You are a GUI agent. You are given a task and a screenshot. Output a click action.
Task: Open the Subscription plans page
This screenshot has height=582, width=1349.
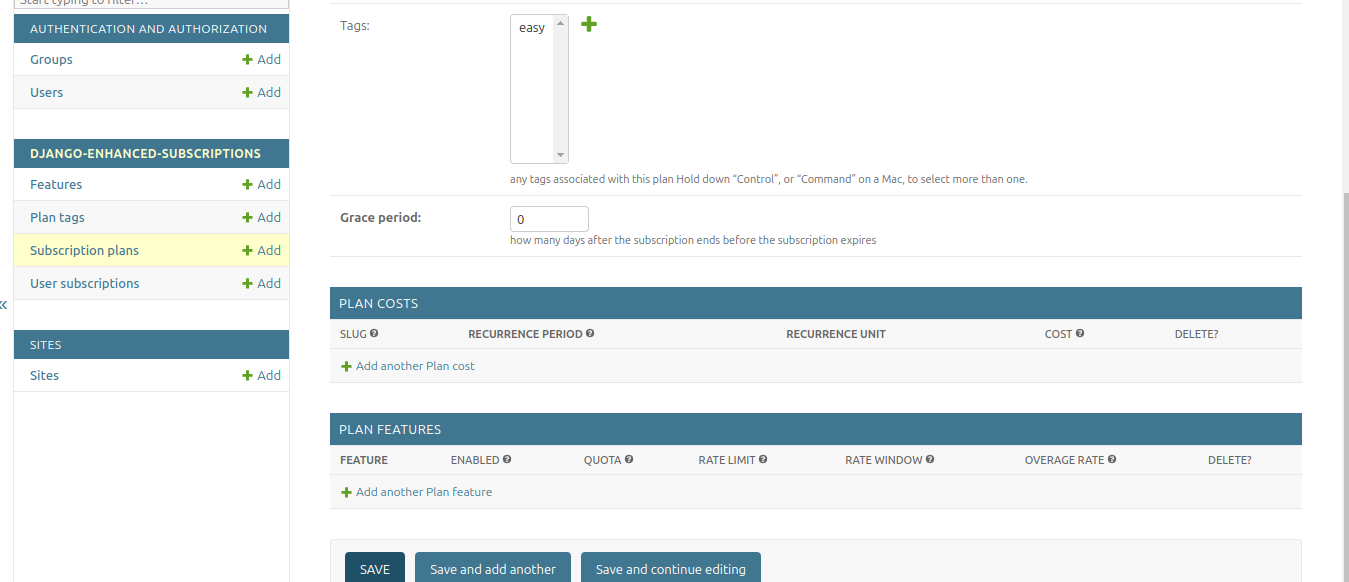point(84,251)
